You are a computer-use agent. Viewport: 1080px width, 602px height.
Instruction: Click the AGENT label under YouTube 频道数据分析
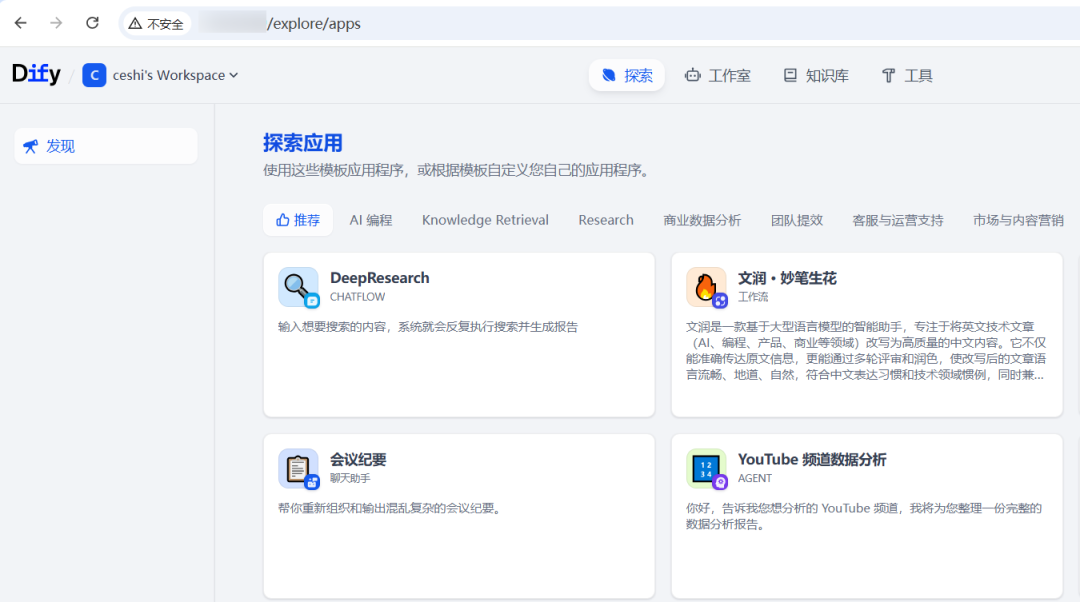(x=755, y=478)
